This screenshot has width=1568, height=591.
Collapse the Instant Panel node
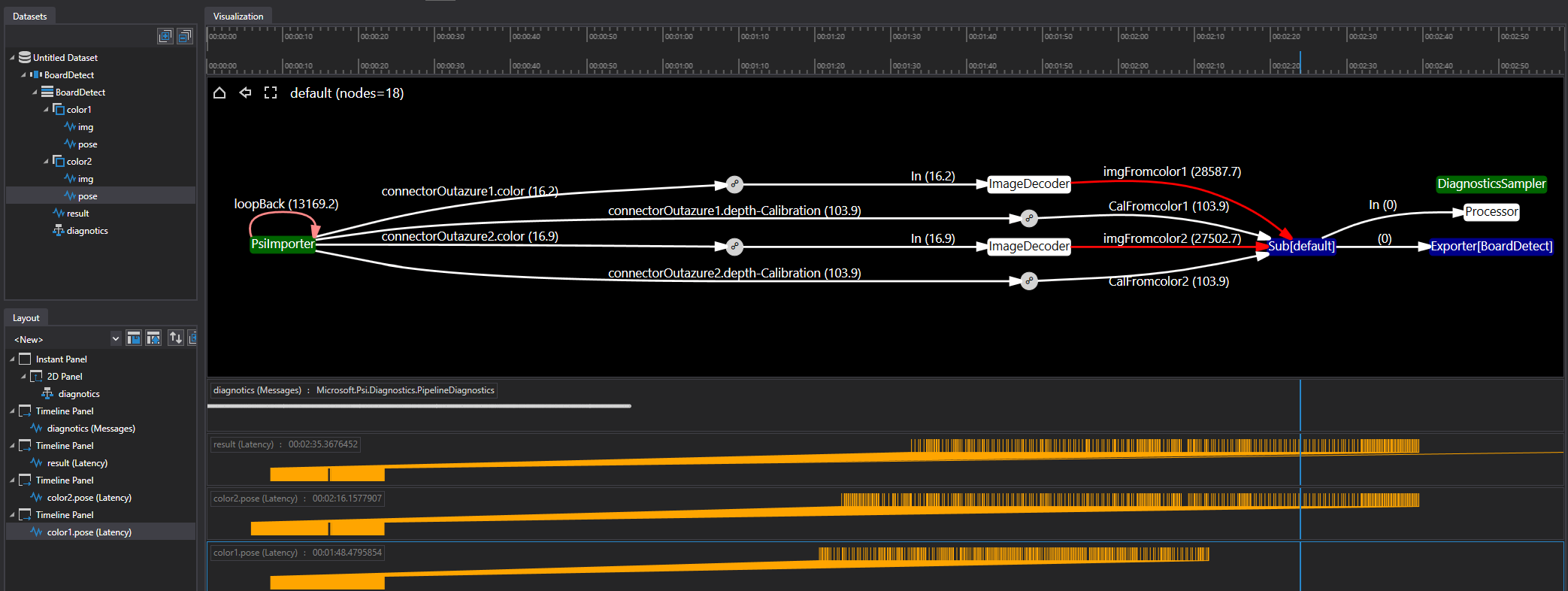12,359
